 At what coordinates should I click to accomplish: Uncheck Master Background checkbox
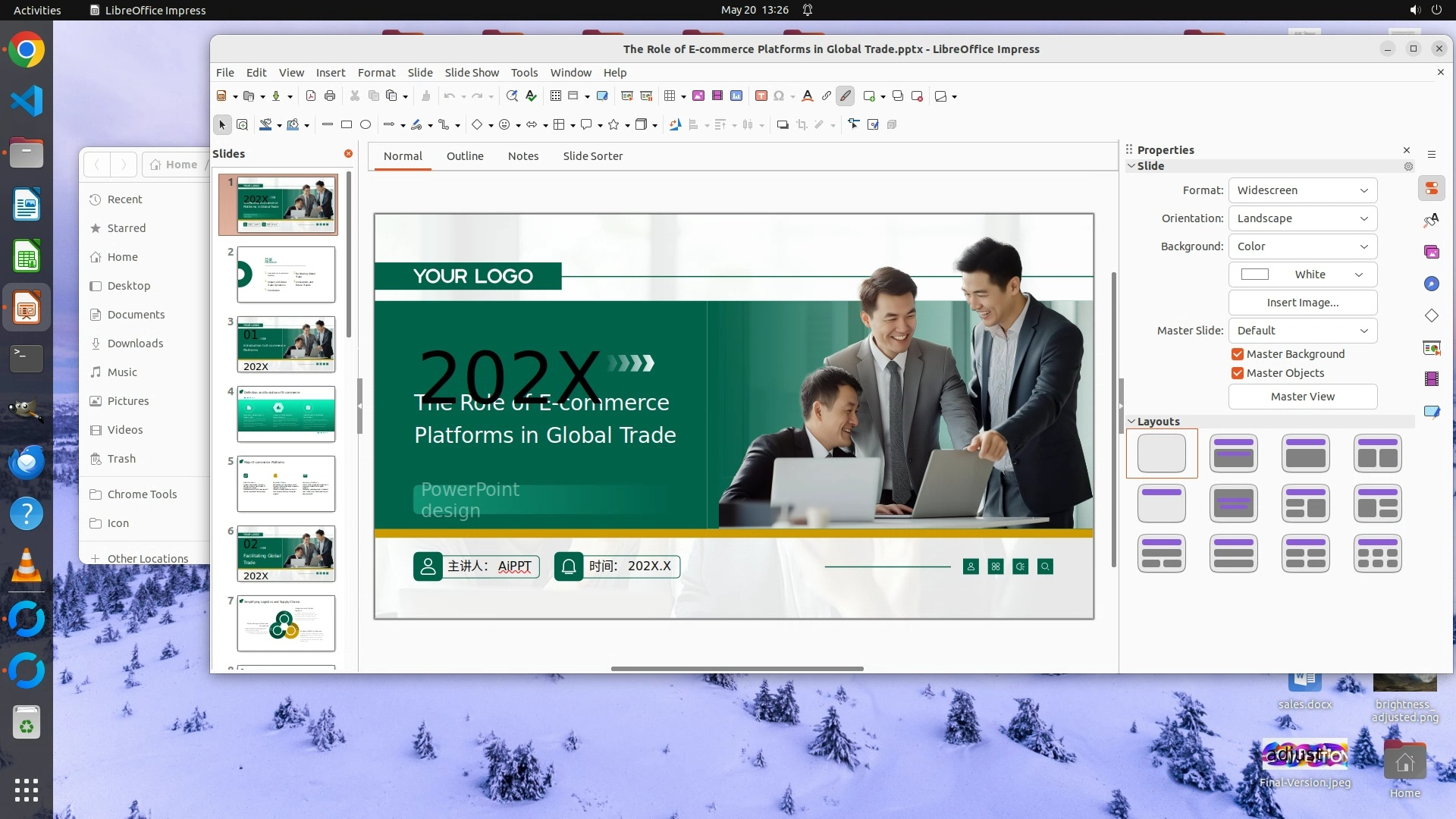(1238, 354)
